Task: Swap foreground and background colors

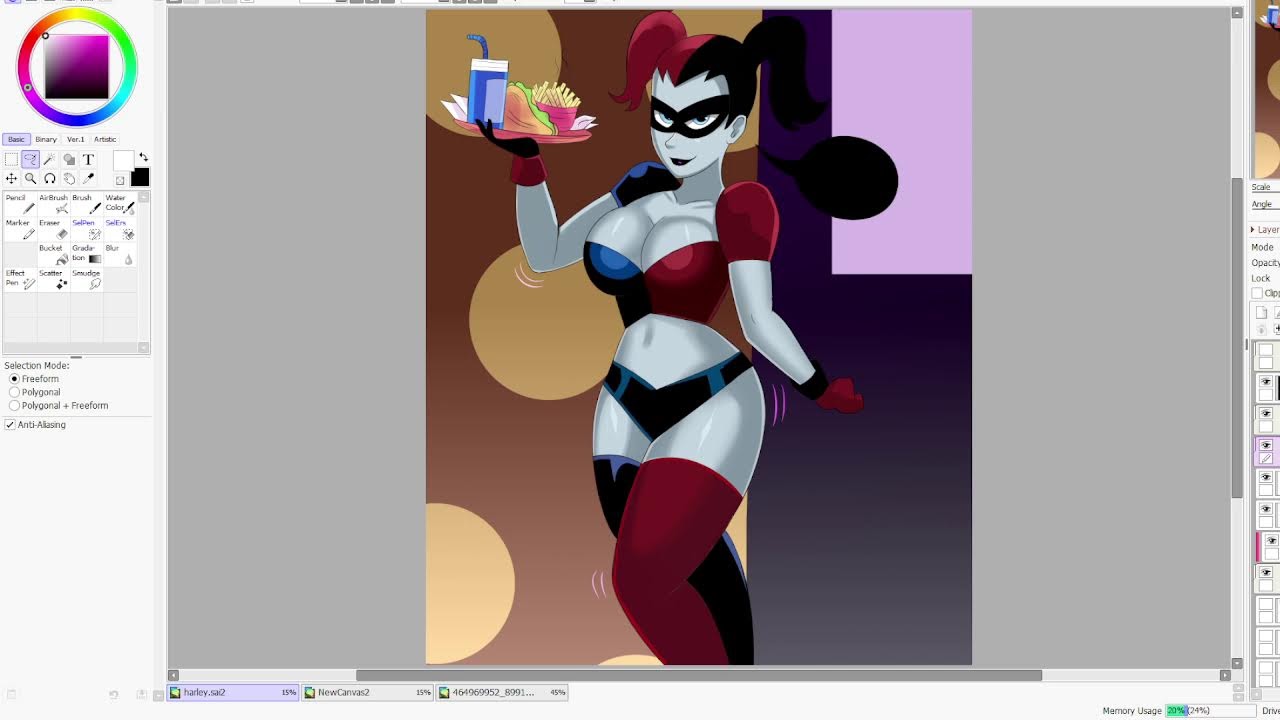Action: [143, 158]
